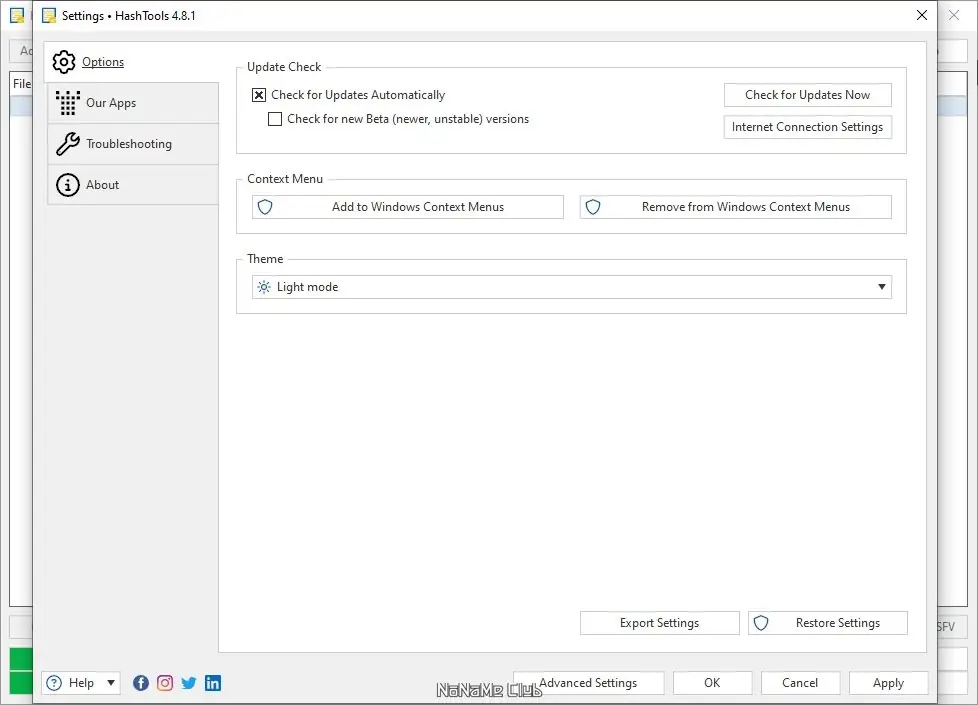Click the Apply button
The height and width of the screenshot is (705, 978).
pos(888,683)
